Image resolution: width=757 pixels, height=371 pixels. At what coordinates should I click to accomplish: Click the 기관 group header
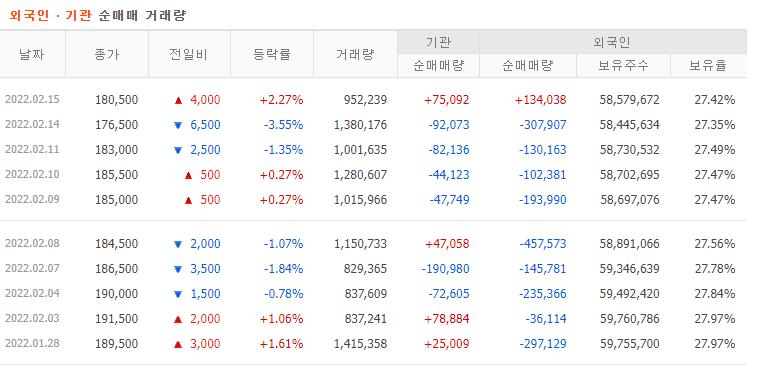point(438,43)
